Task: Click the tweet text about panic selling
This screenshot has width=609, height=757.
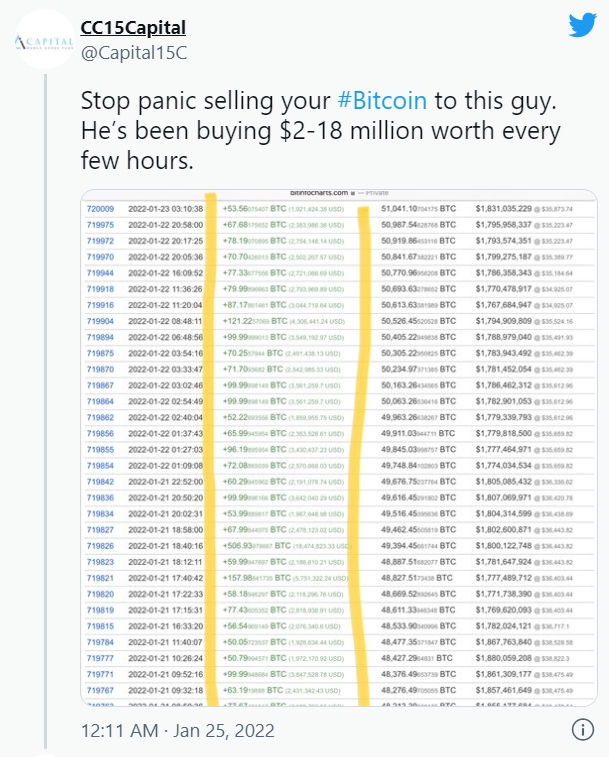Action: (x=321, y=130)
